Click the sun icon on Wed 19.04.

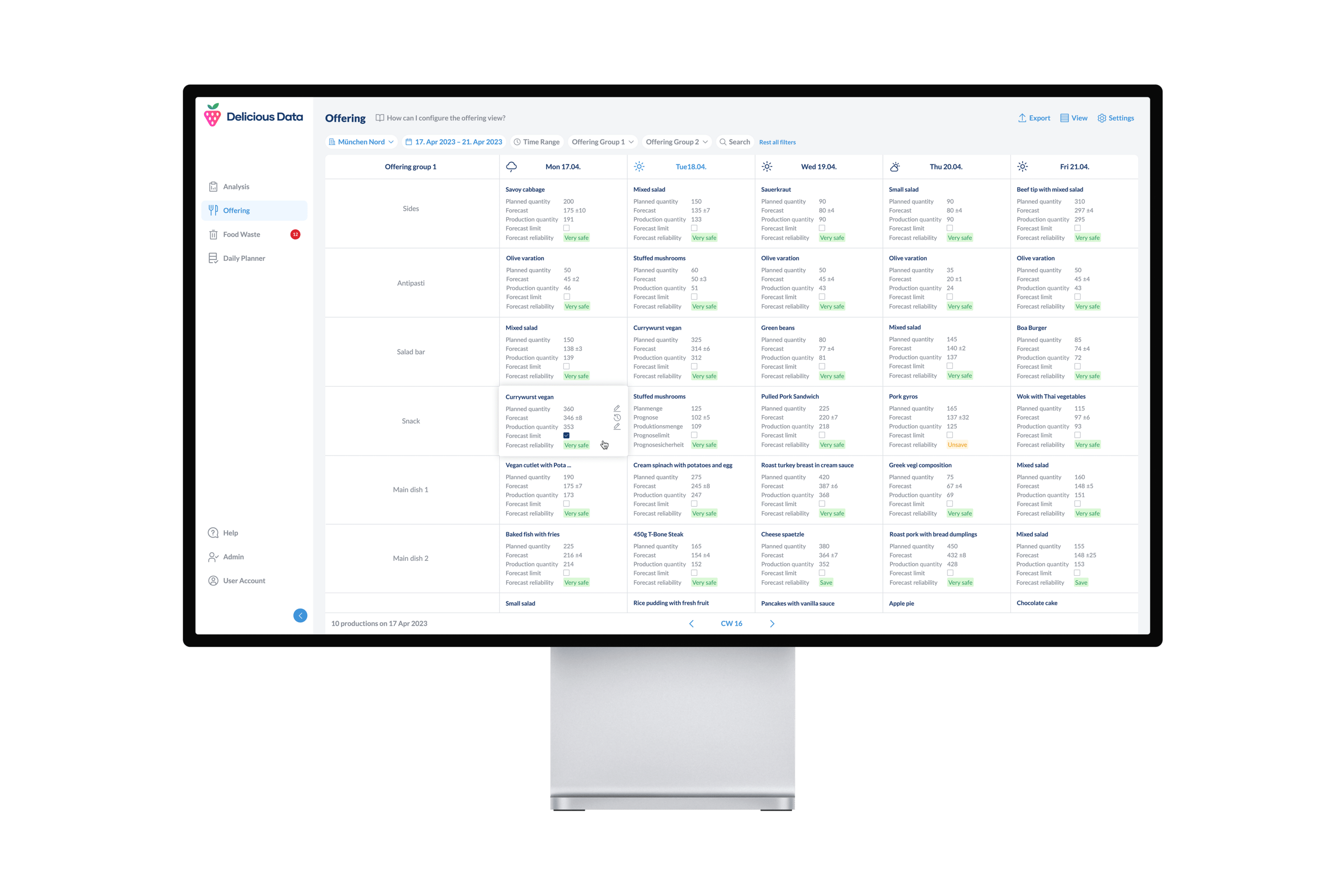(x=767, y=166)
